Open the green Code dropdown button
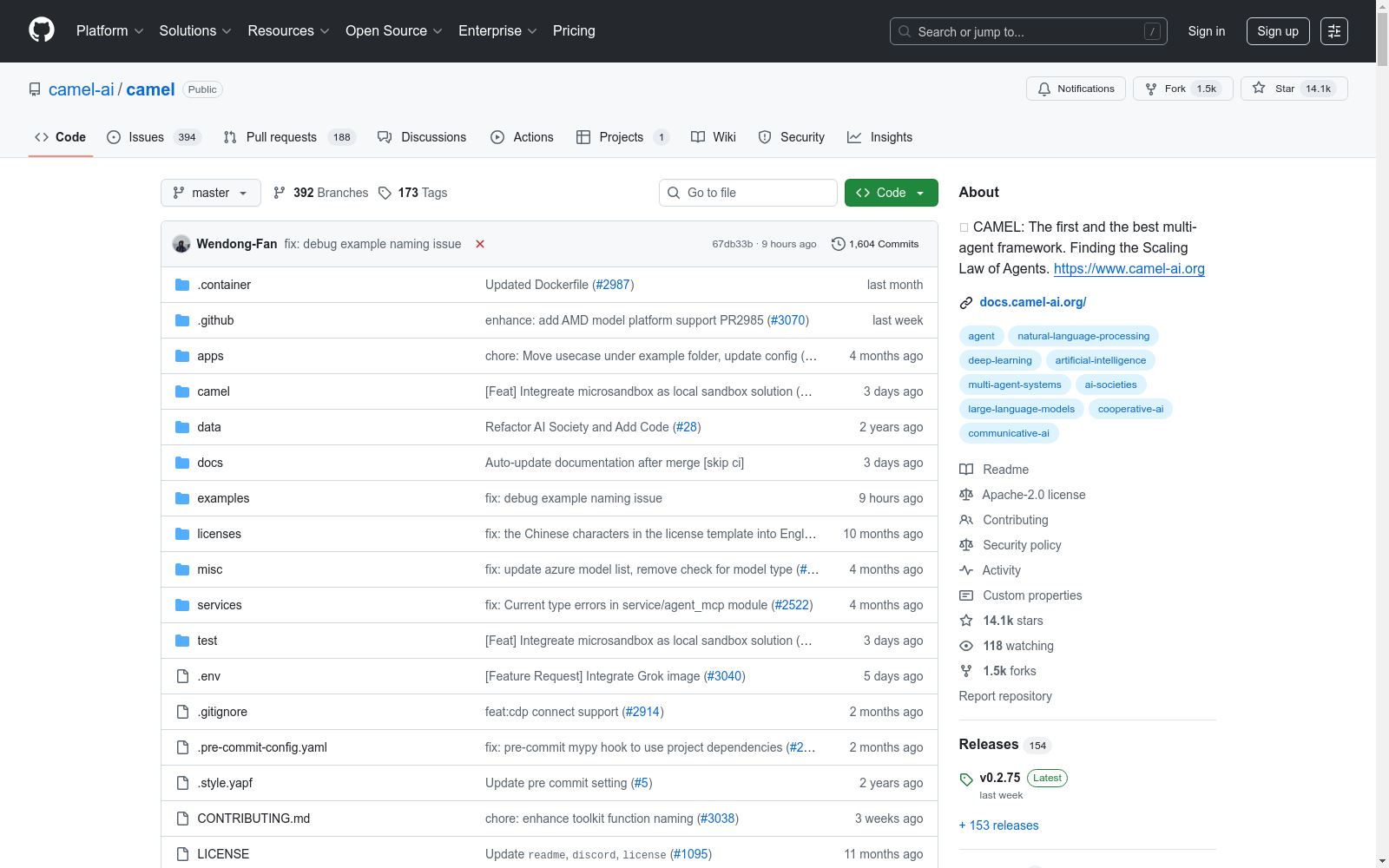The height and width of the screenshot is (868, 1389). (891, 193)
